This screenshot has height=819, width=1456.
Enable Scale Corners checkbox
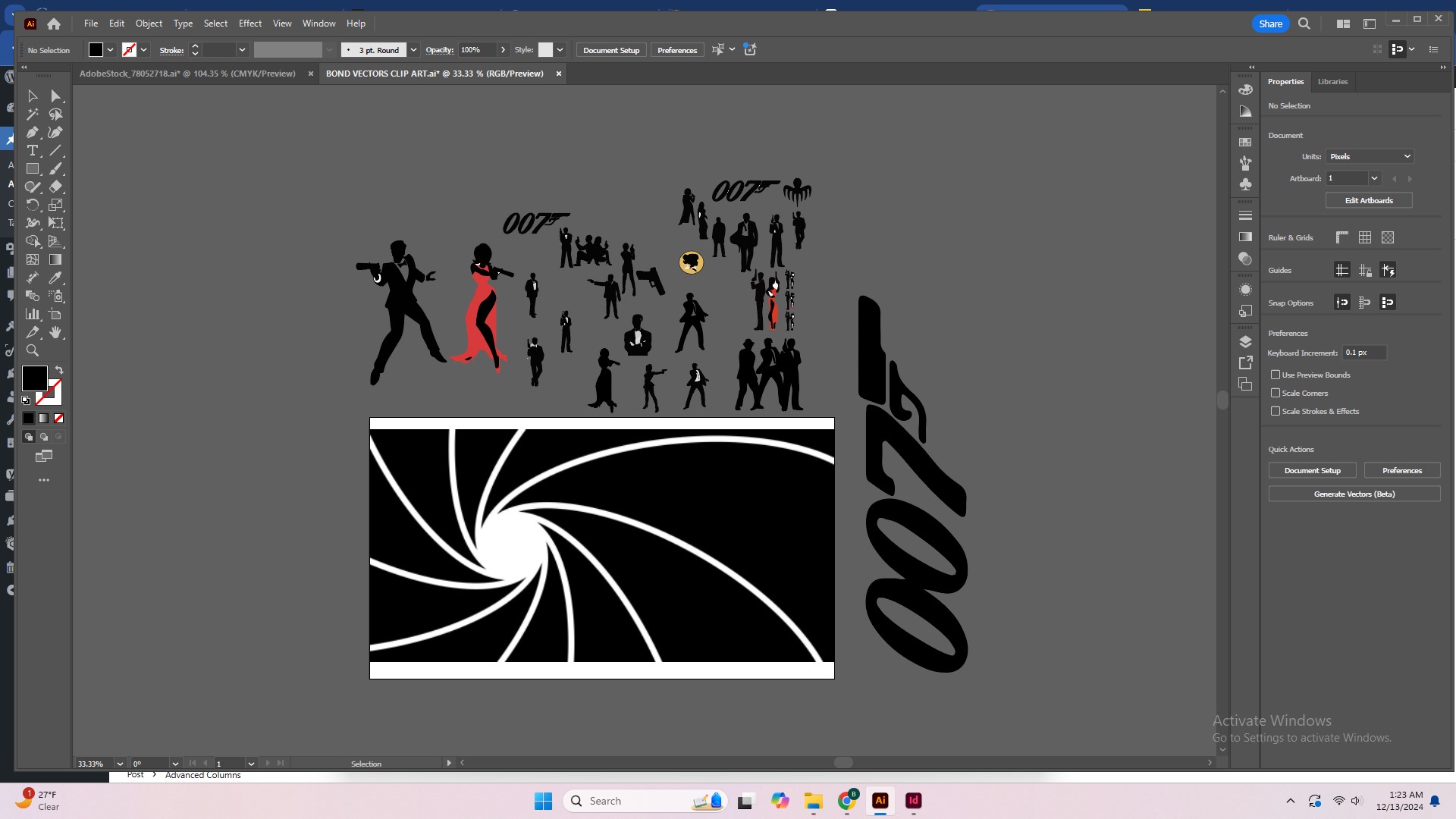tap(1276, 393)
